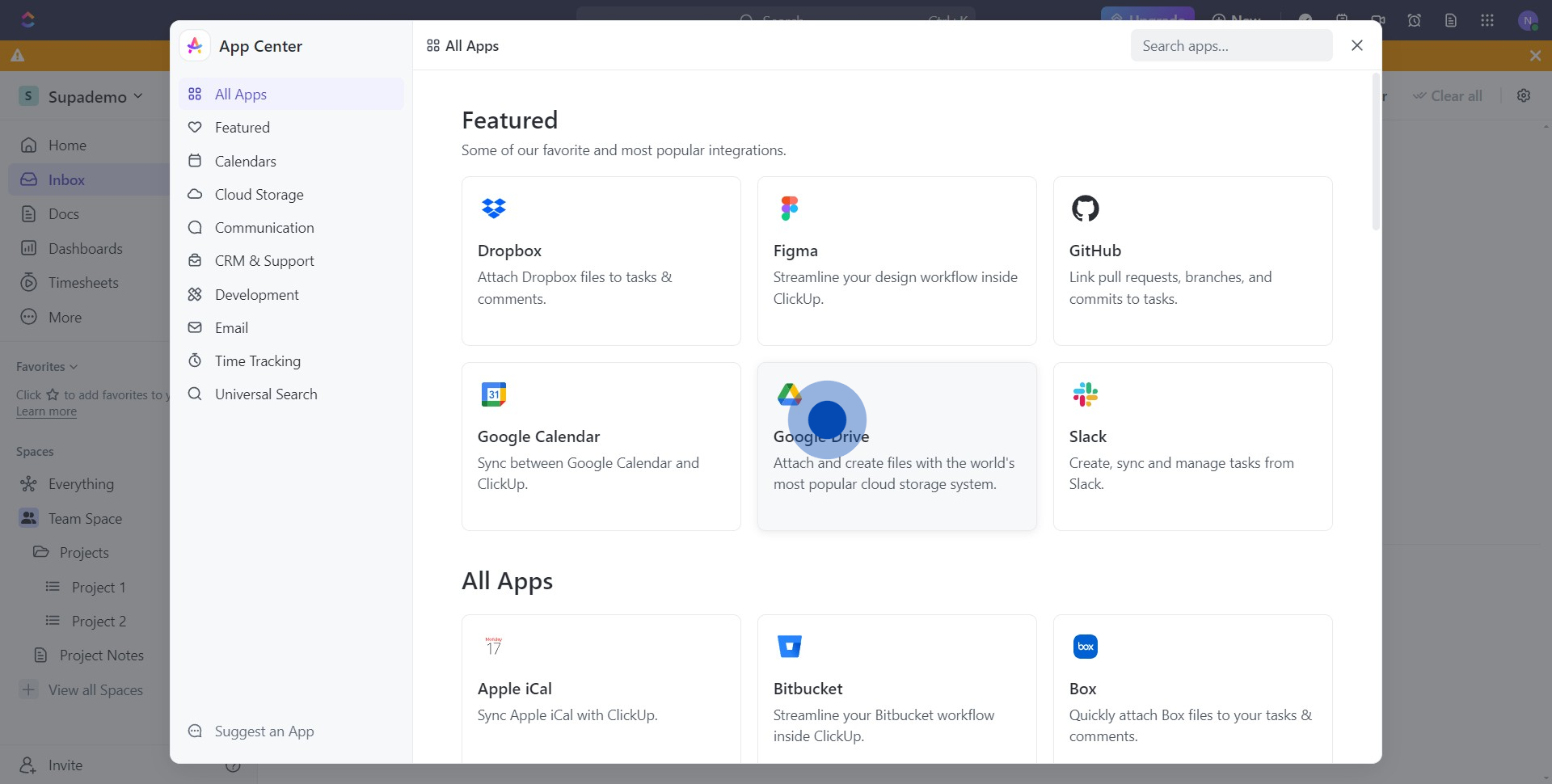Select Development category

pyautogui.click(x=291, y=294)
